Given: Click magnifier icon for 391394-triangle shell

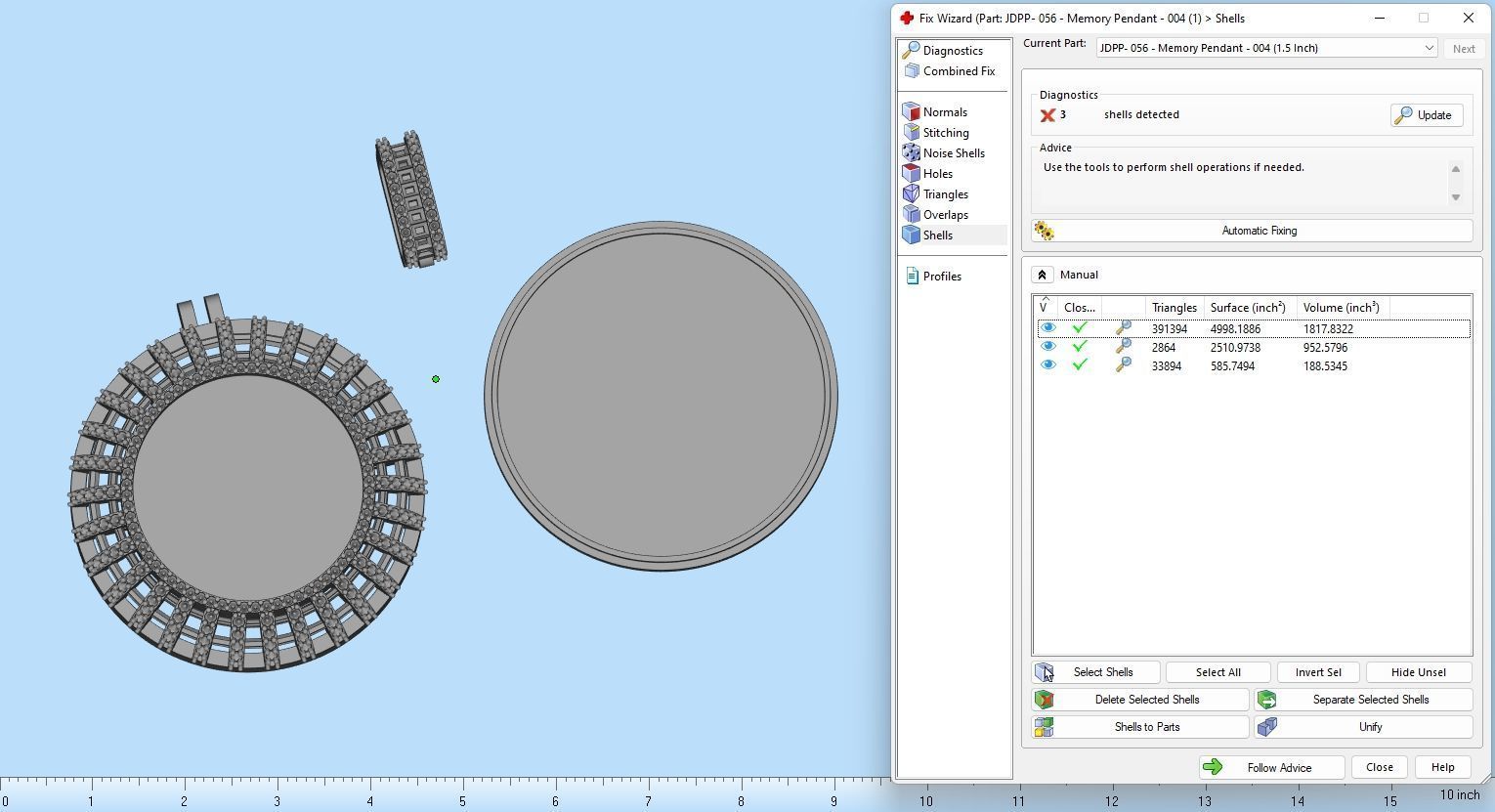Looking at the screenshot, I should pyautogui.click(x=1124, y=328).
